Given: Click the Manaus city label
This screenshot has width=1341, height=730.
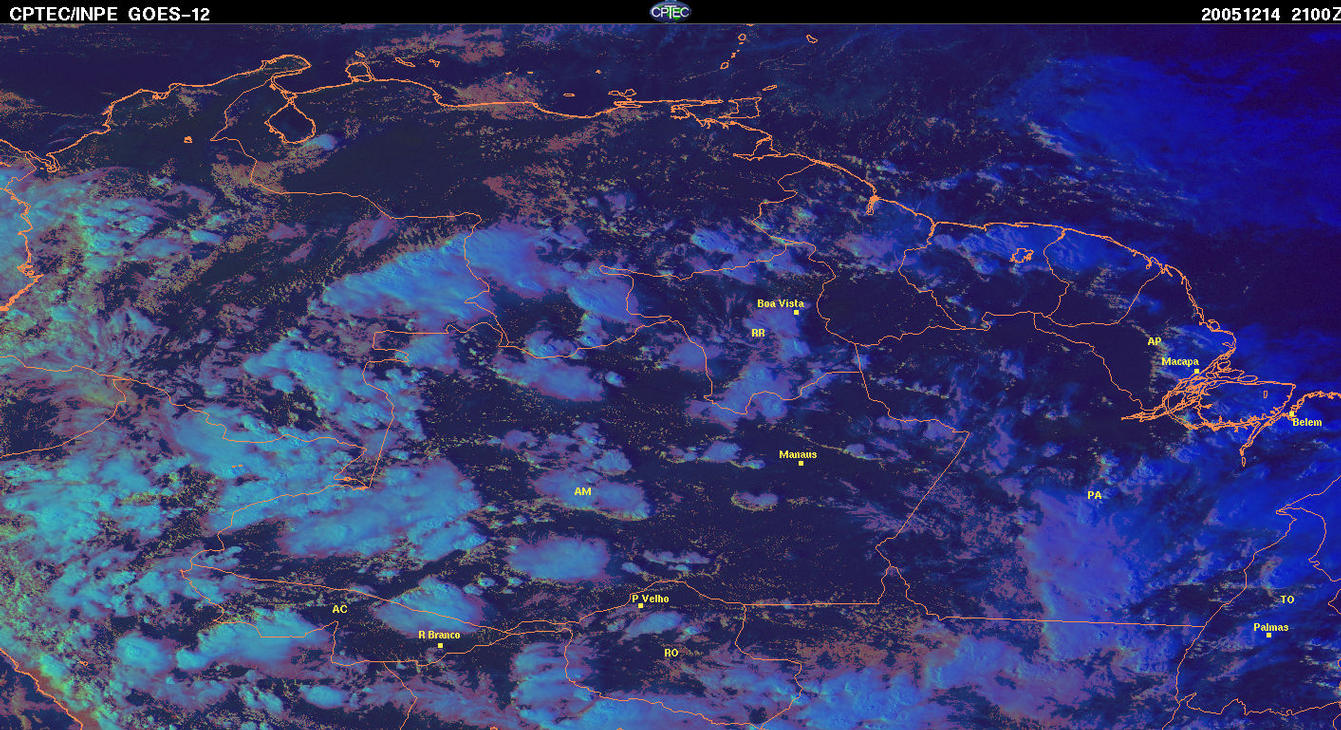Looking at the screenshot, I should [x=798, y=454].
